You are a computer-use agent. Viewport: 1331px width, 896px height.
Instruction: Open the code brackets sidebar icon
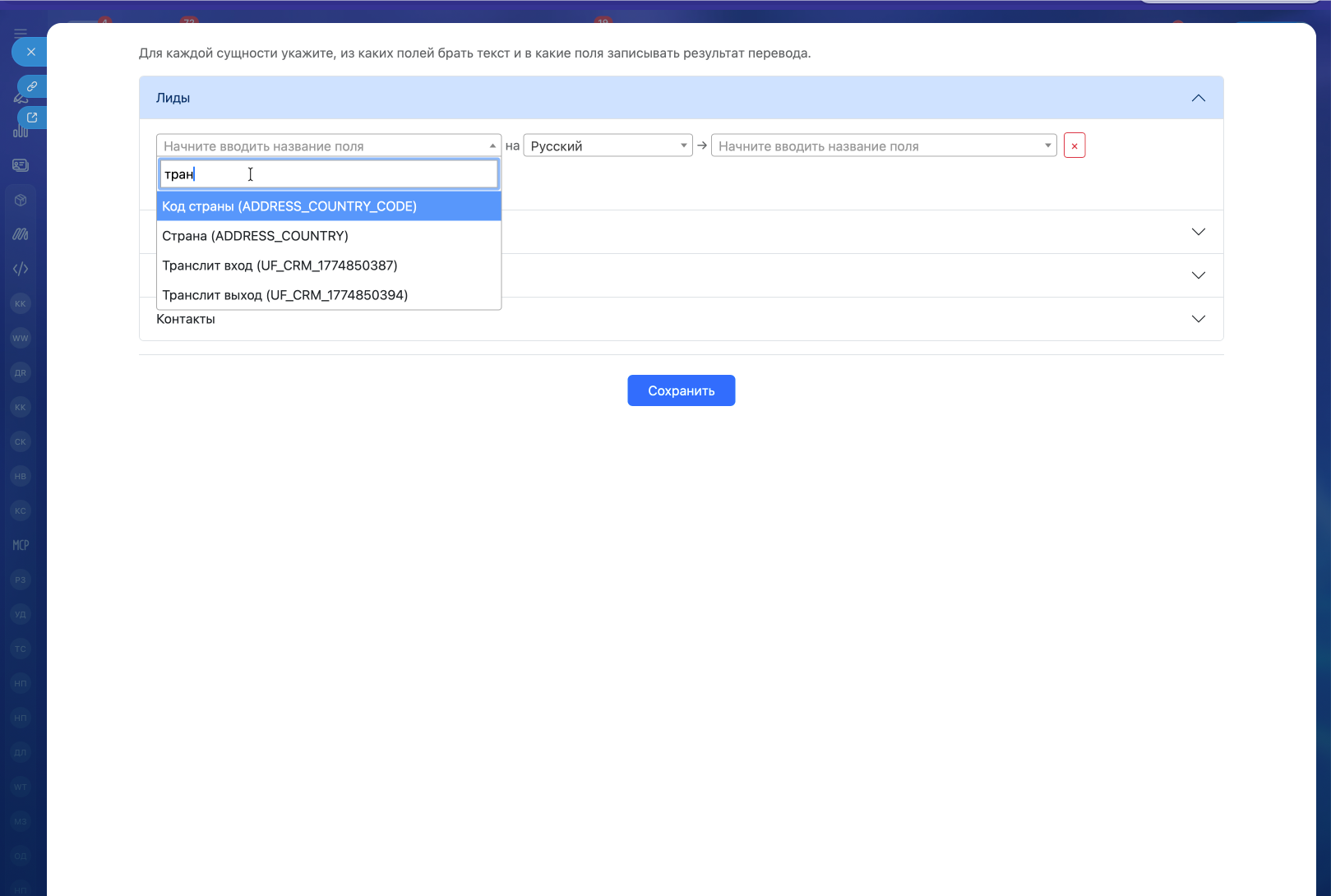(21, 269)
